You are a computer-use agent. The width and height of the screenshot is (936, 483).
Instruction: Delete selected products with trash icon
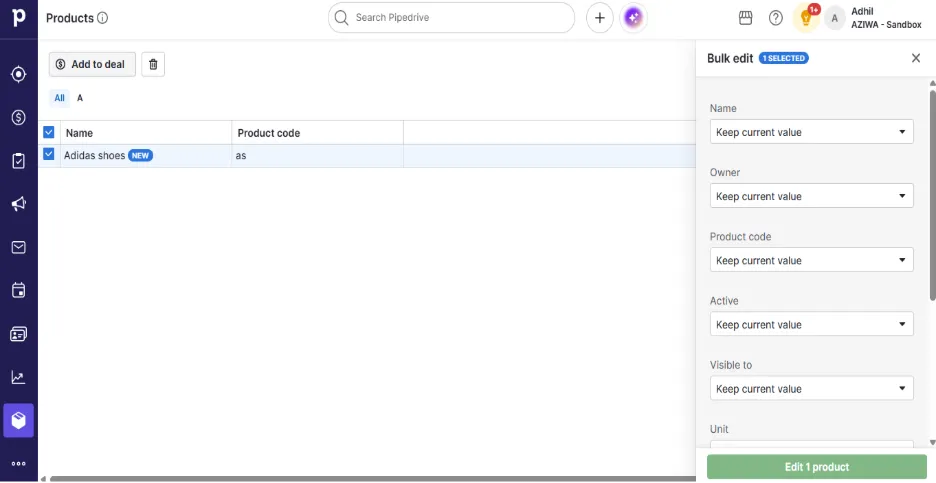(153, 64)
